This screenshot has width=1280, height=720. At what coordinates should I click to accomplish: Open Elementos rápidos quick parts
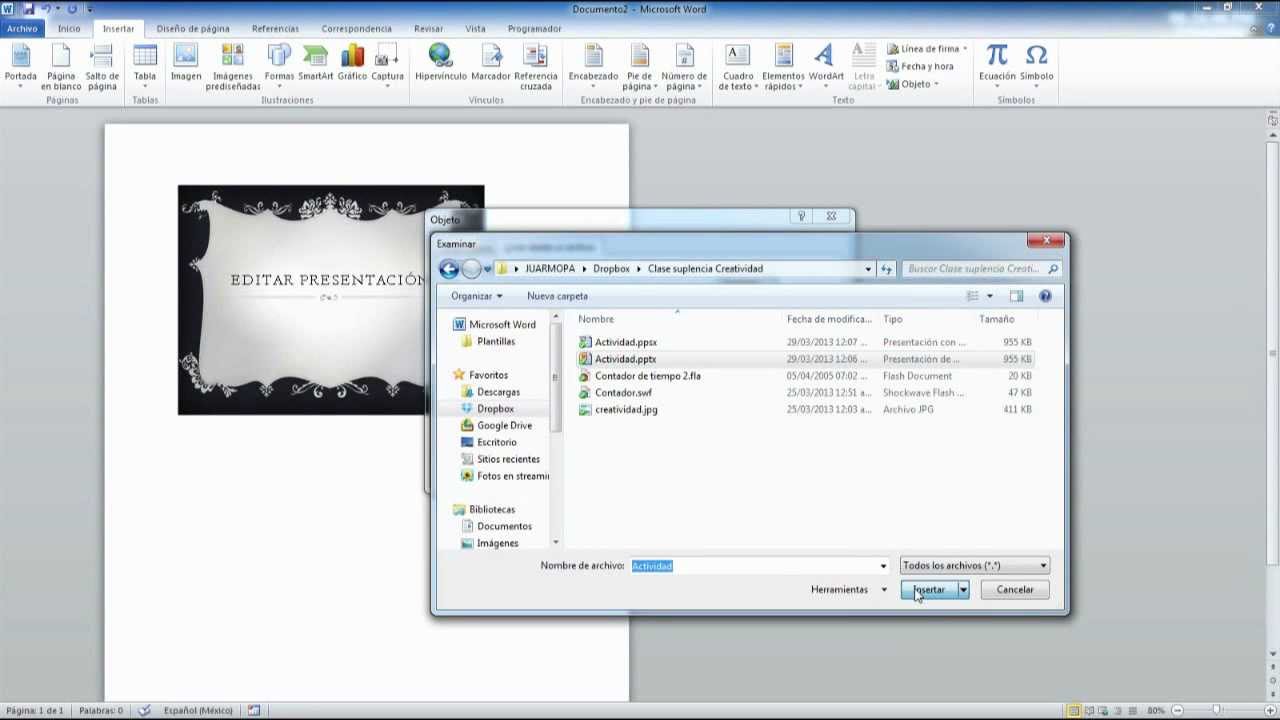tap(783, 66)
